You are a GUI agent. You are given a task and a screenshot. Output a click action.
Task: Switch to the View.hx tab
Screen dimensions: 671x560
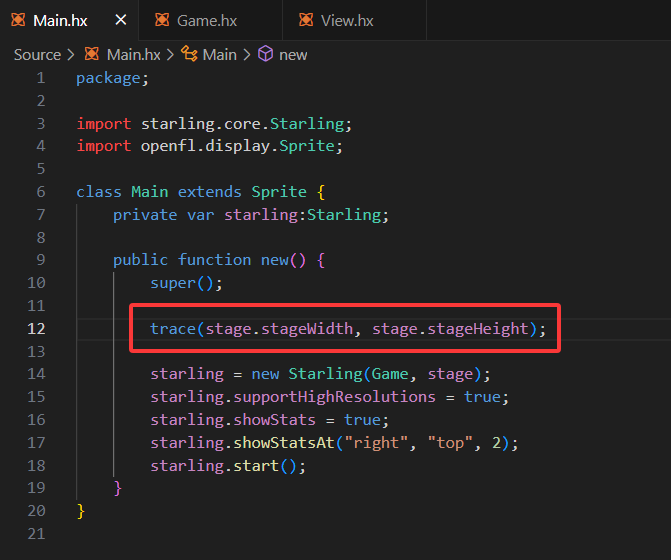tap(348, 20)
